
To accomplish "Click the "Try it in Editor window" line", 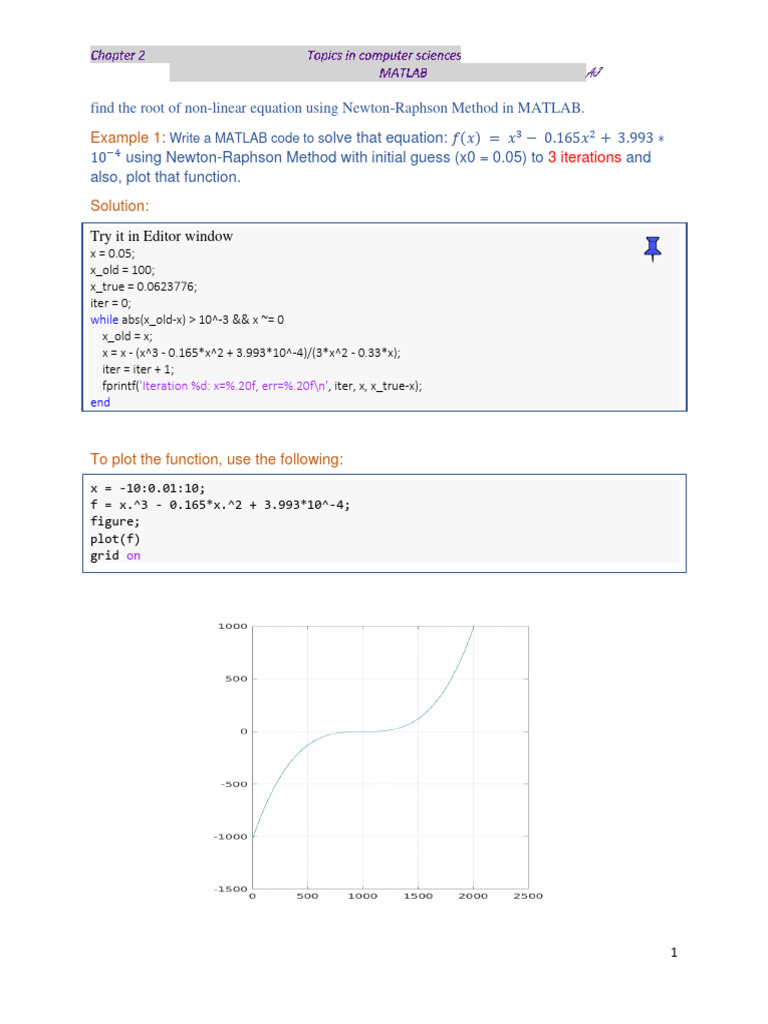I will click(x=162, y=236).
